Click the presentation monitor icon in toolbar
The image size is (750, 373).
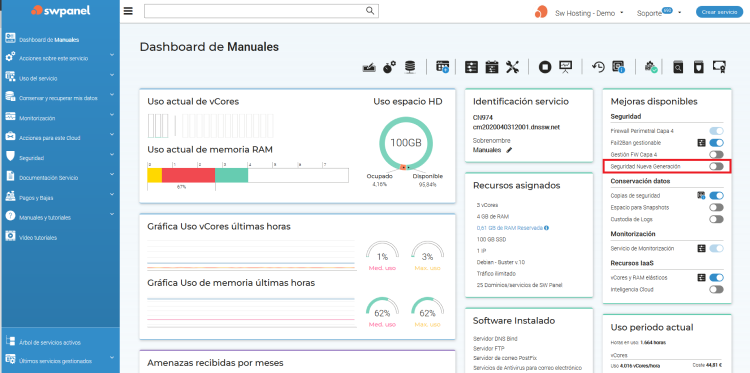coord(566,67)
